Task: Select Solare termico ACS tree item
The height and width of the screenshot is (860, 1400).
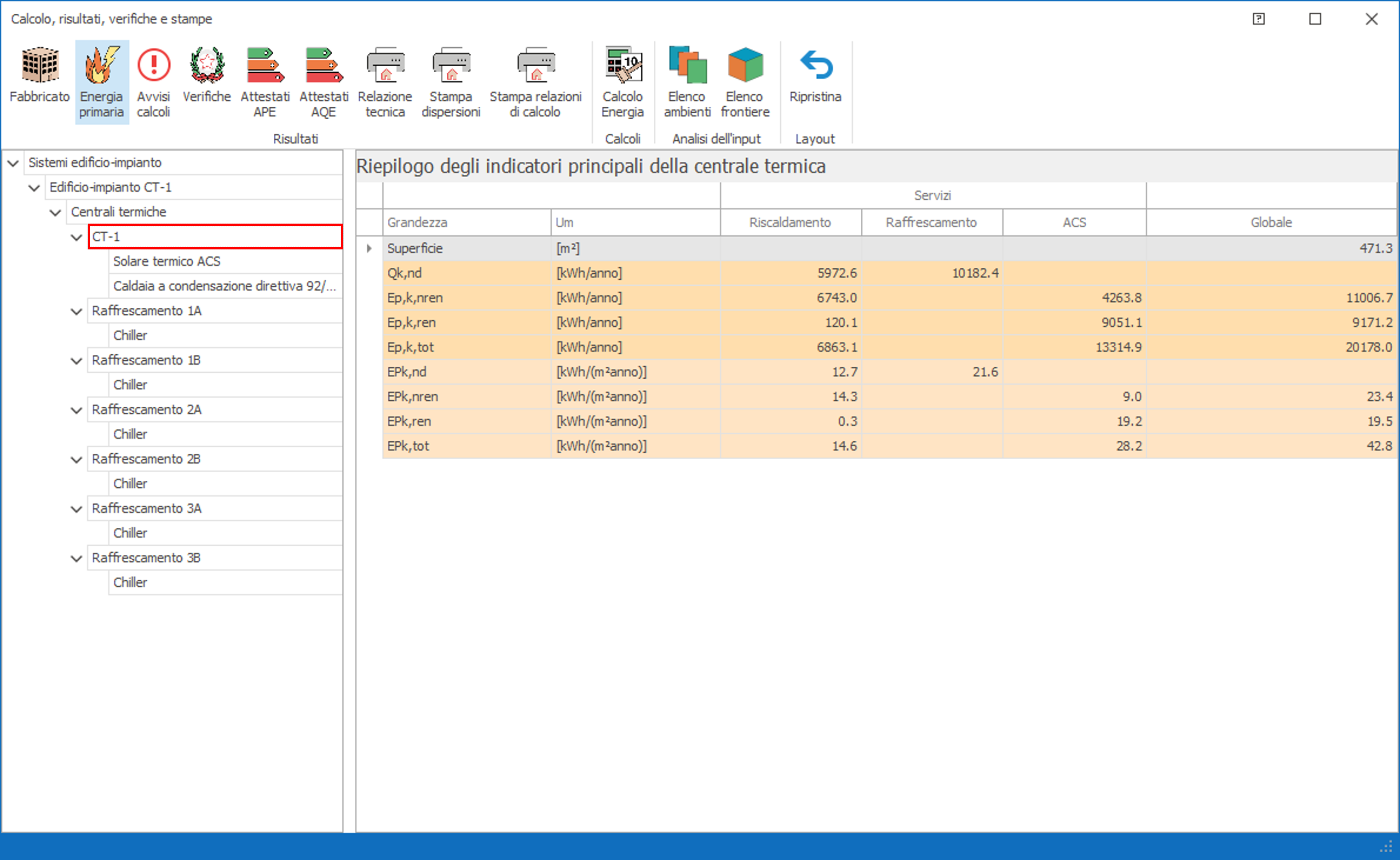Action: click(167, 262)
